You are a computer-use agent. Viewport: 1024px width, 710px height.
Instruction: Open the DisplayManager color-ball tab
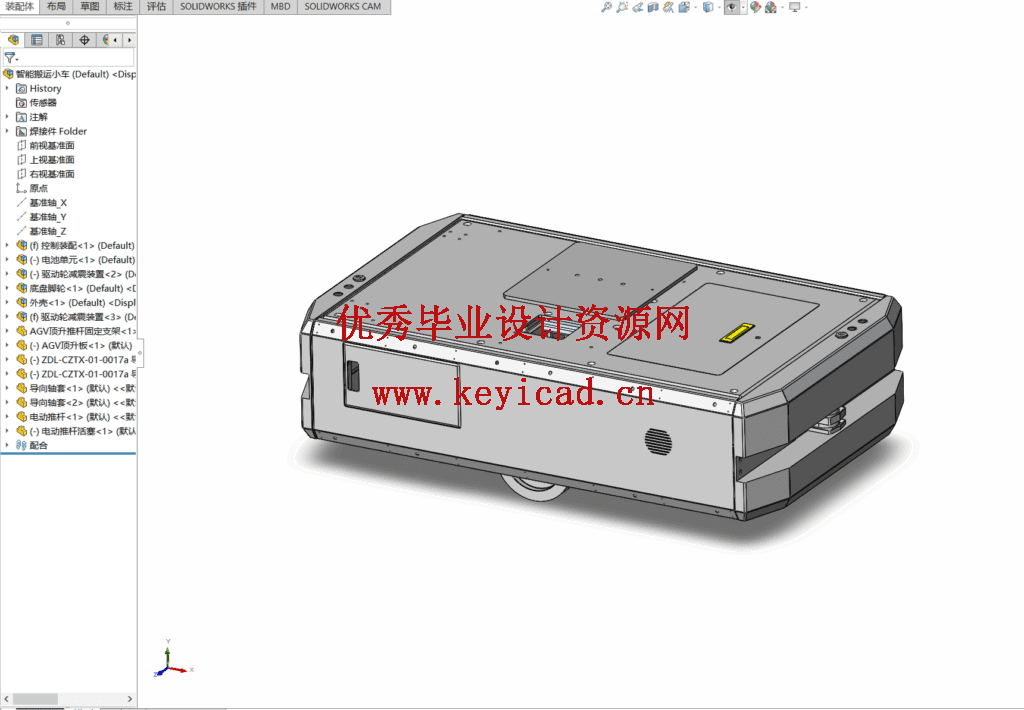104,40
